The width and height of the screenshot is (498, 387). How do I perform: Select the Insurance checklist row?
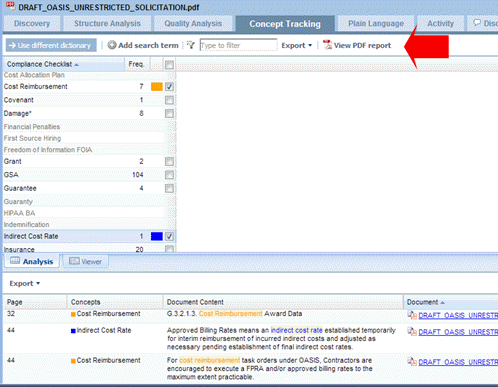89,249
